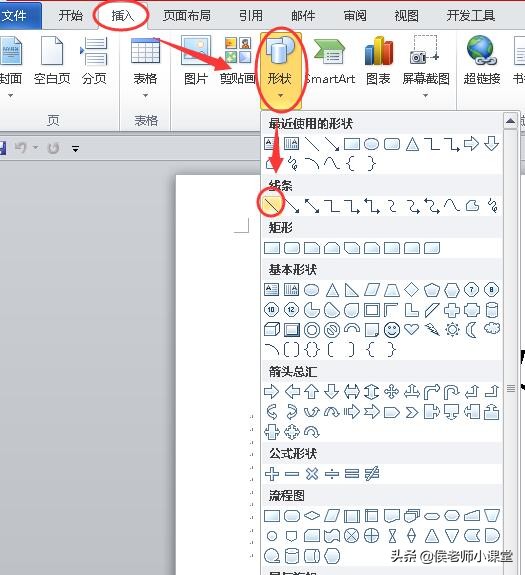Screen dimensions: 525x575
Task: Insert a chart with 图表
Action: [378, 61]
